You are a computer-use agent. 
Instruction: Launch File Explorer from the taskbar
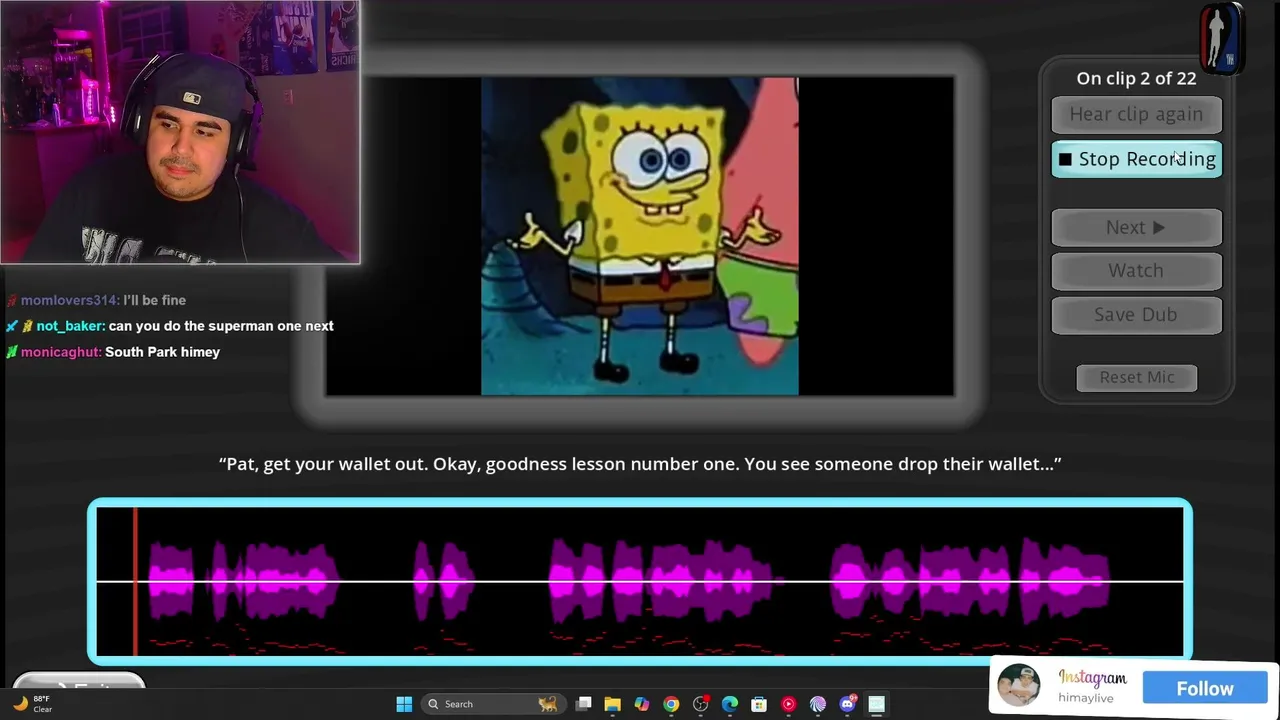[613, 704]
